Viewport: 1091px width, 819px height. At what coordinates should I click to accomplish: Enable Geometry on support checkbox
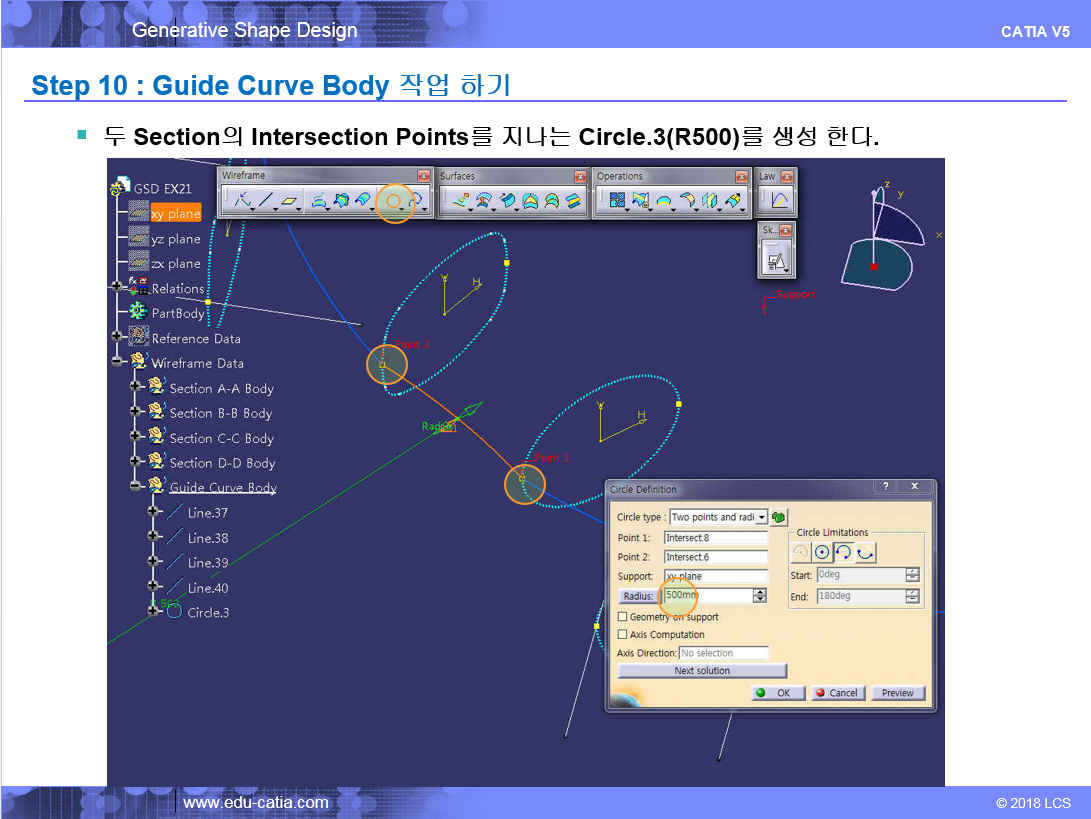pyautogui.click(x=623, y=617)
